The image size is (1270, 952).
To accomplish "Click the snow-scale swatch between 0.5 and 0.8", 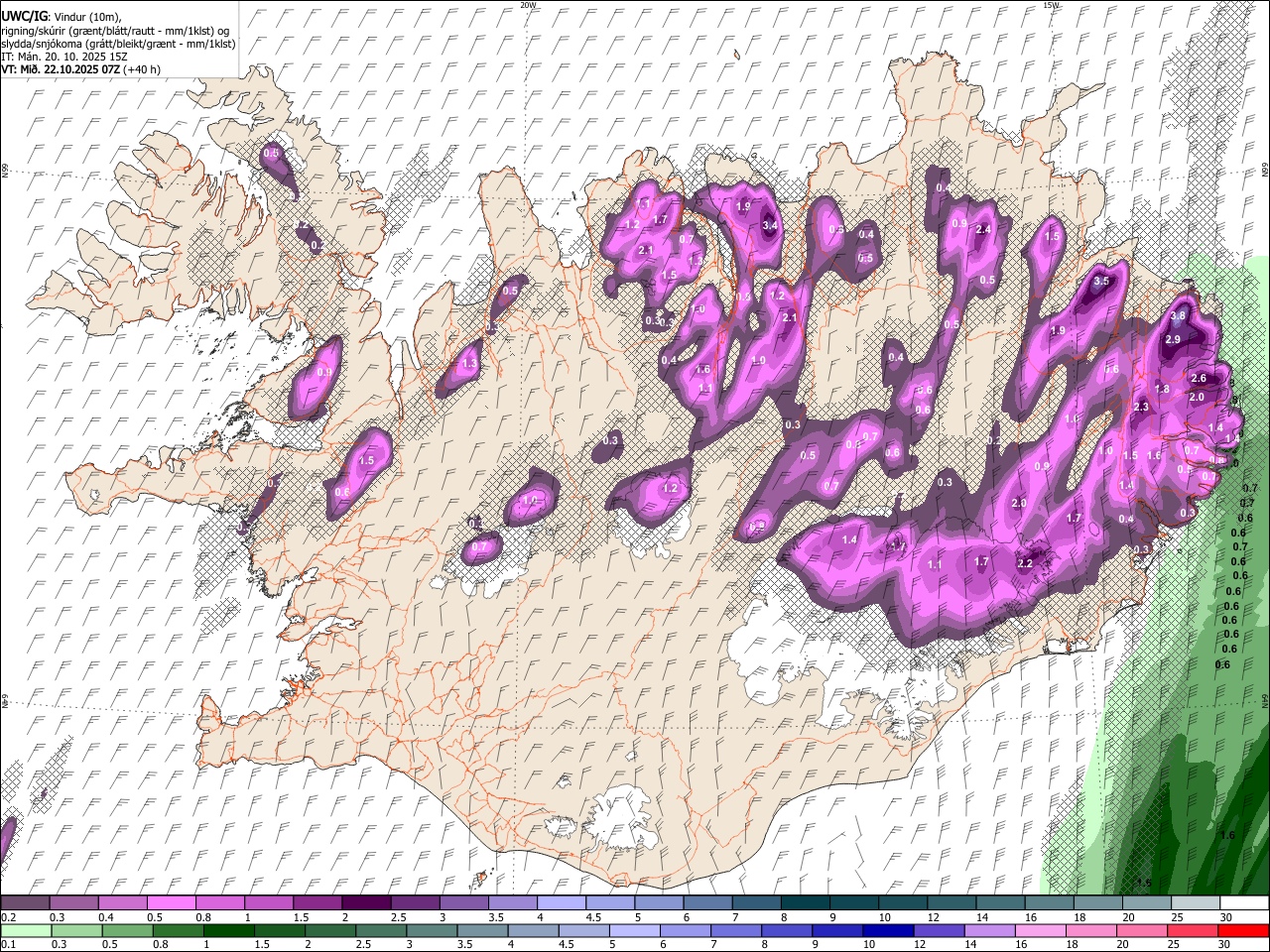I will [171, 902].
